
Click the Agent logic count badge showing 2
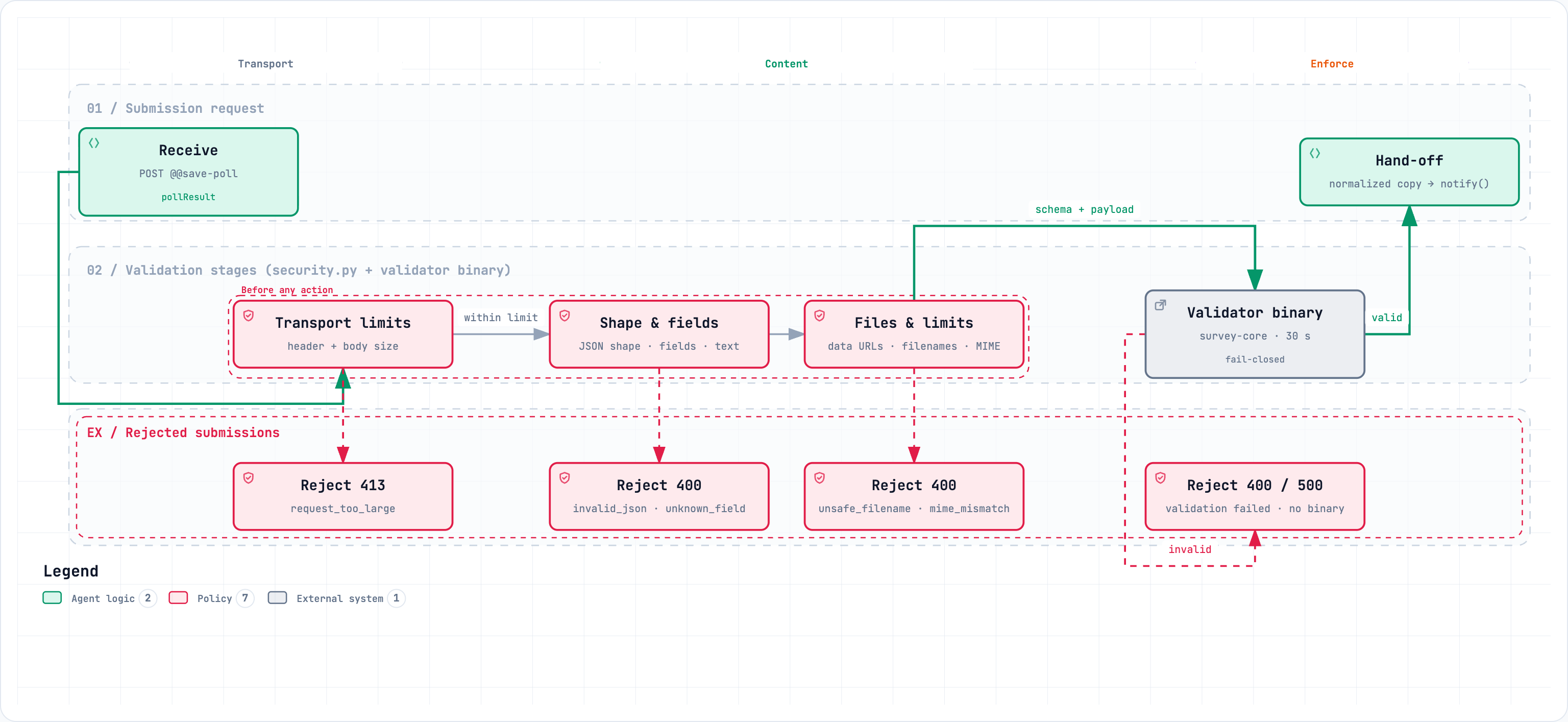(148, 598)
